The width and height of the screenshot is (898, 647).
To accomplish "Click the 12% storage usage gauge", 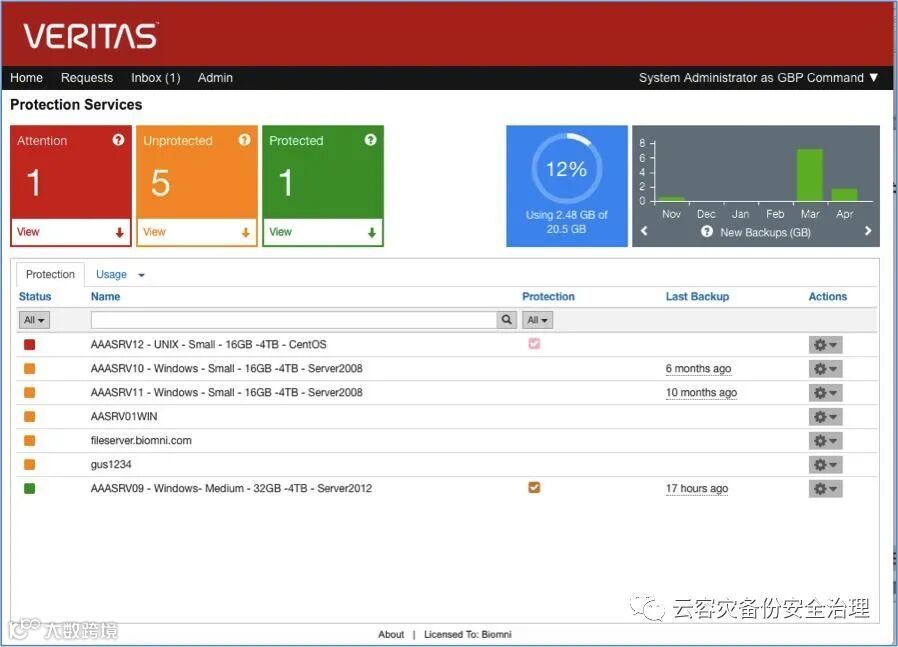I will 566,169.
